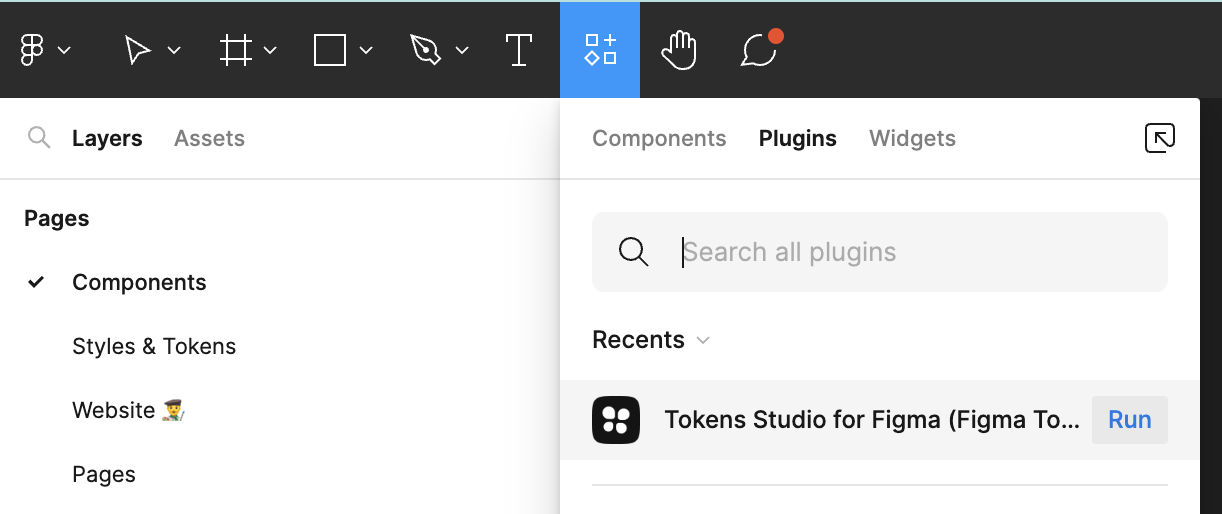Select the Text tool

518,50
